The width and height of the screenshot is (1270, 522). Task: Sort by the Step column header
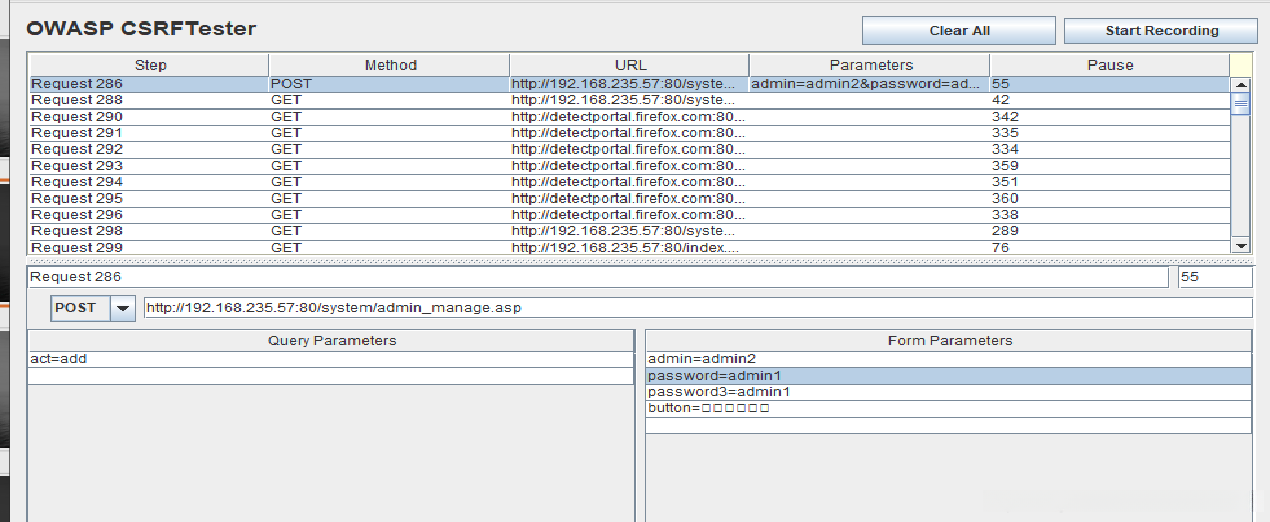[x=149, y=65]
